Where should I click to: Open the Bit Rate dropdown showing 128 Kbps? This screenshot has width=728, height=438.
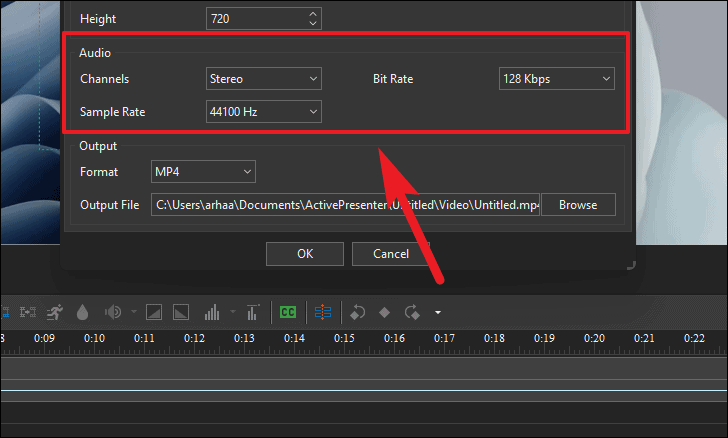click(557, 78)
